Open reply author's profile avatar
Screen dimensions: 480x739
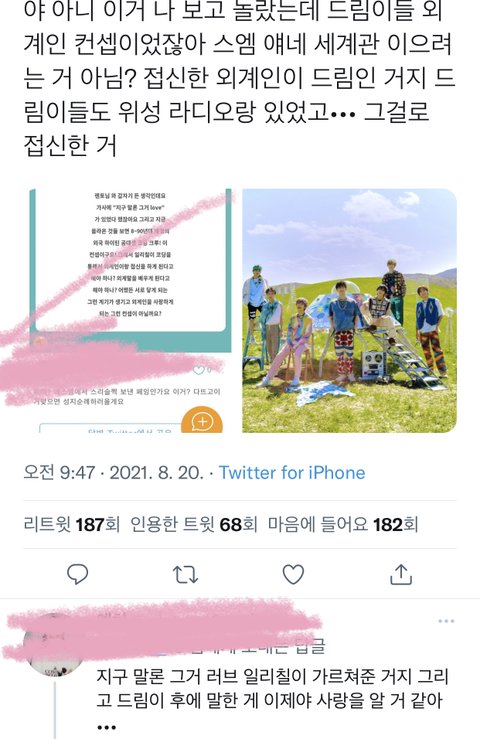(x=54, y=645)
